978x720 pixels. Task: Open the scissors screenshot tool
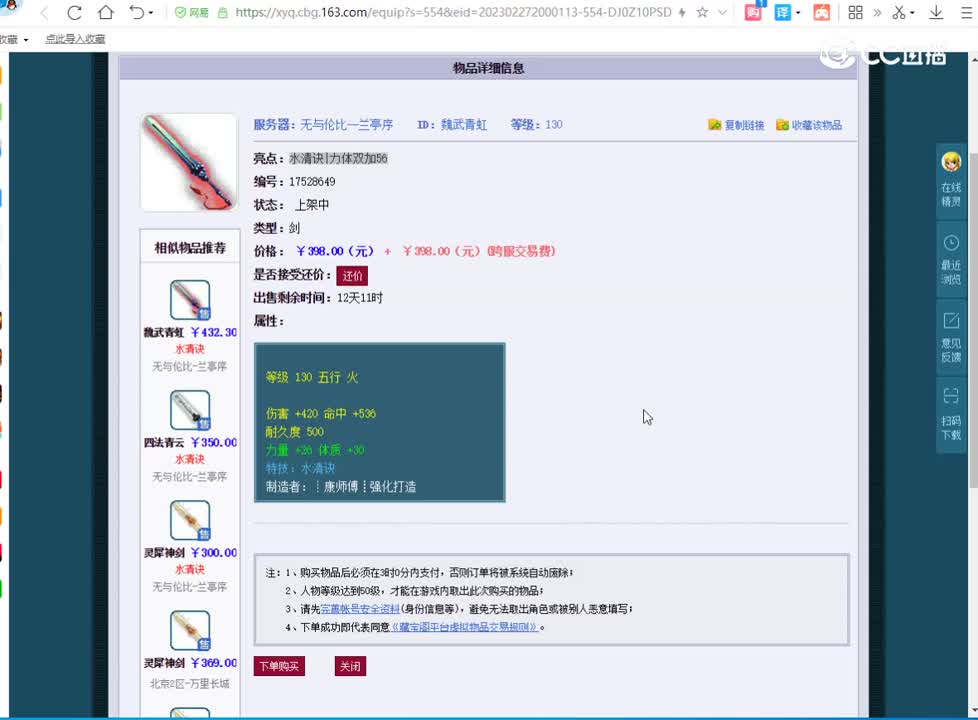point(899,12)
